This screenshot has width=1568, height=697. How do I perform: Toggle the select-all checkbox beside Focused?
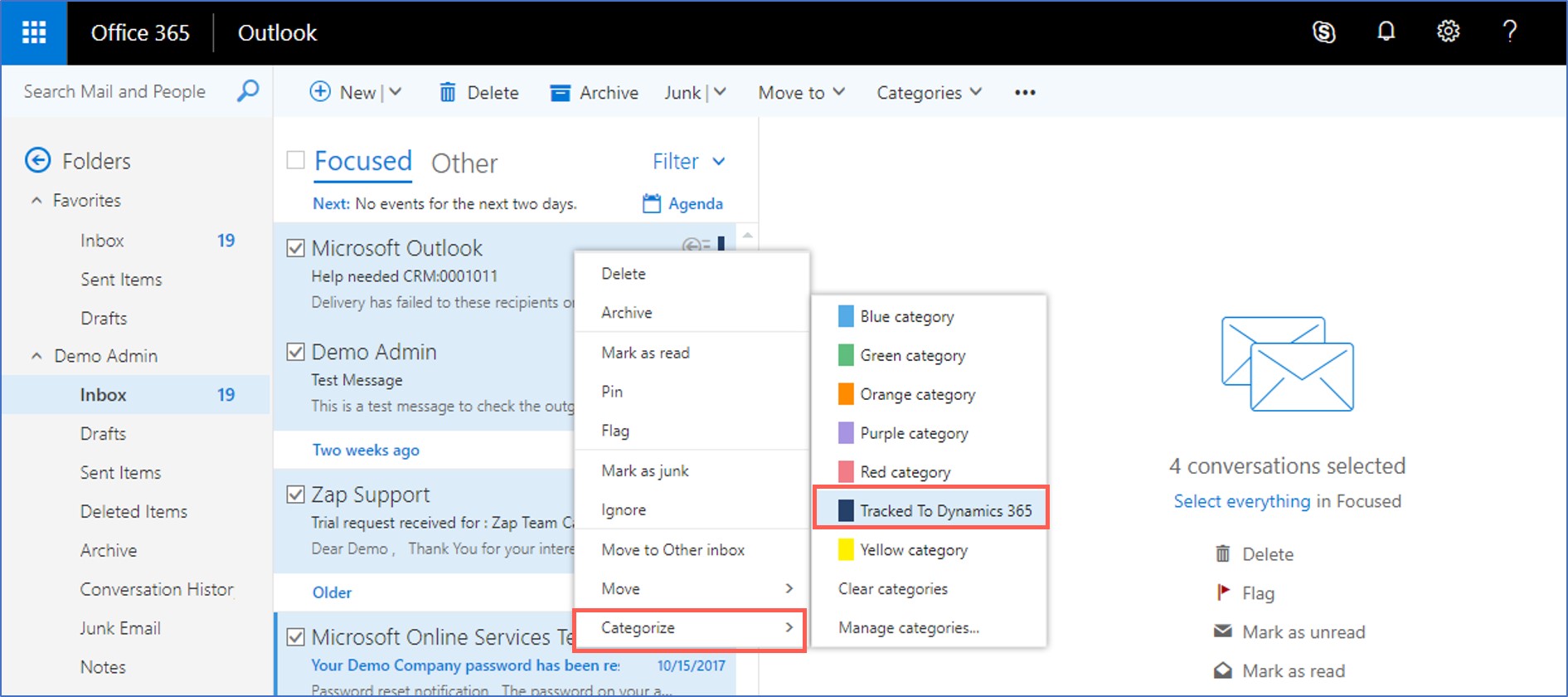click(295, 160)
